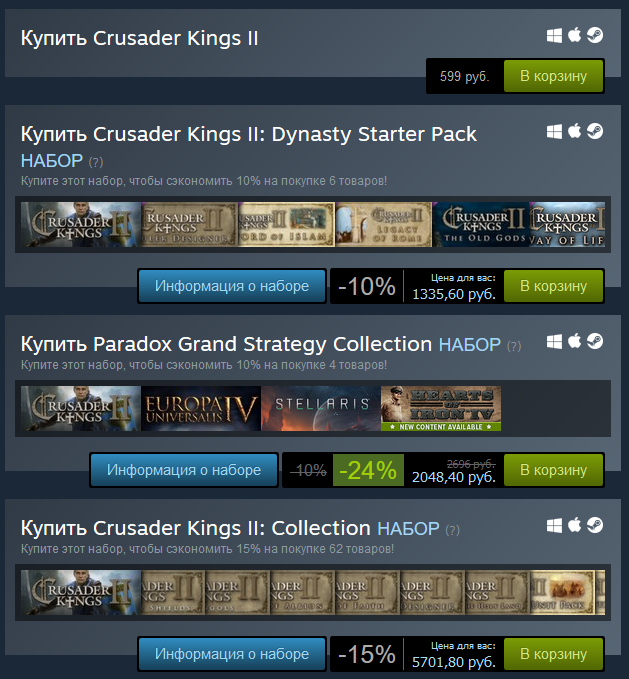Click Windows icon in Paradox Grand Strategy row
This screenshot has width=629, height=679.
(x=555, y=342)
